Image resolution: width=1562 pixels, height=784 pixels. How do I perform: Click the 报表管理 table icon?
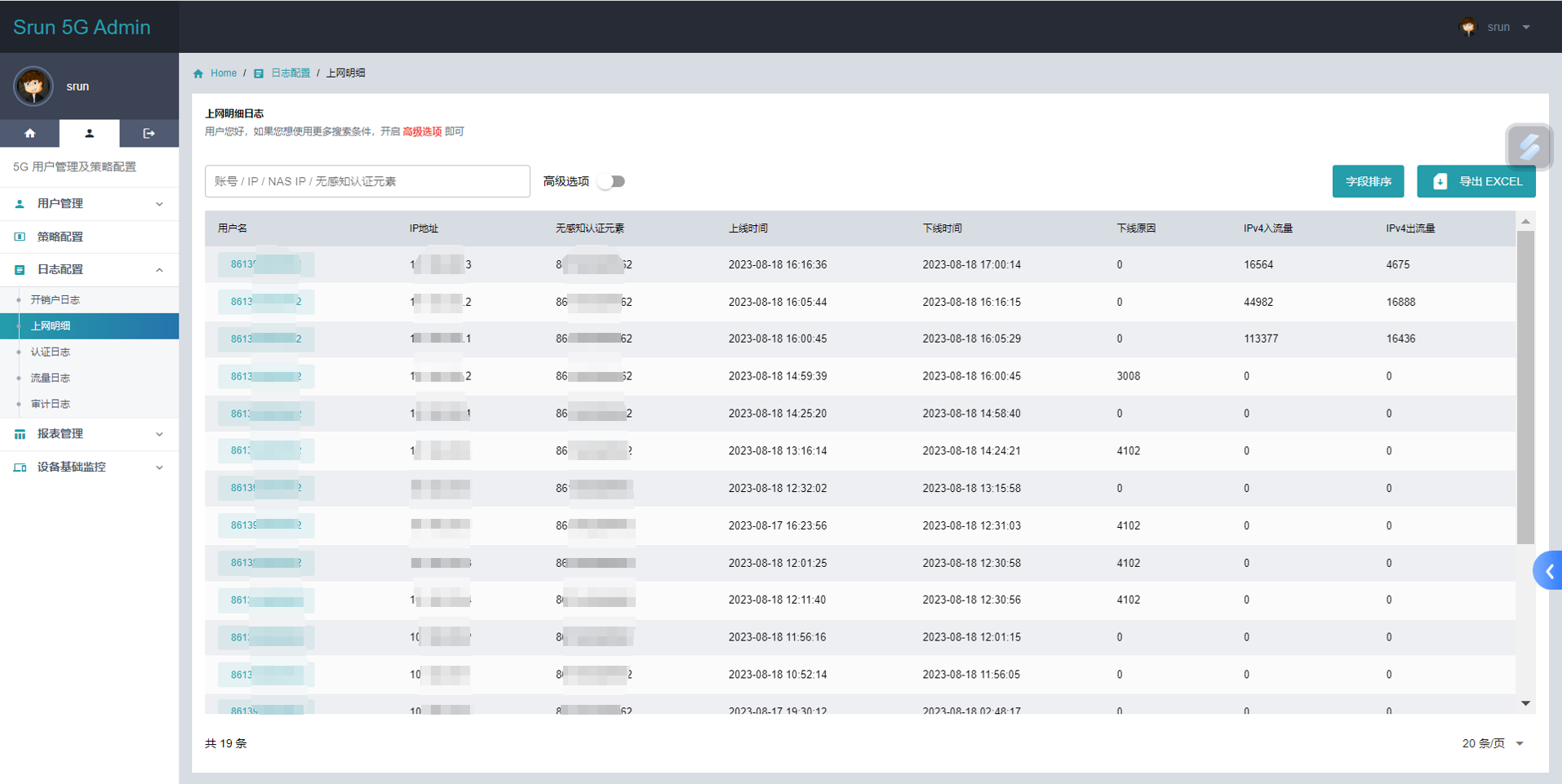[20, 434]
